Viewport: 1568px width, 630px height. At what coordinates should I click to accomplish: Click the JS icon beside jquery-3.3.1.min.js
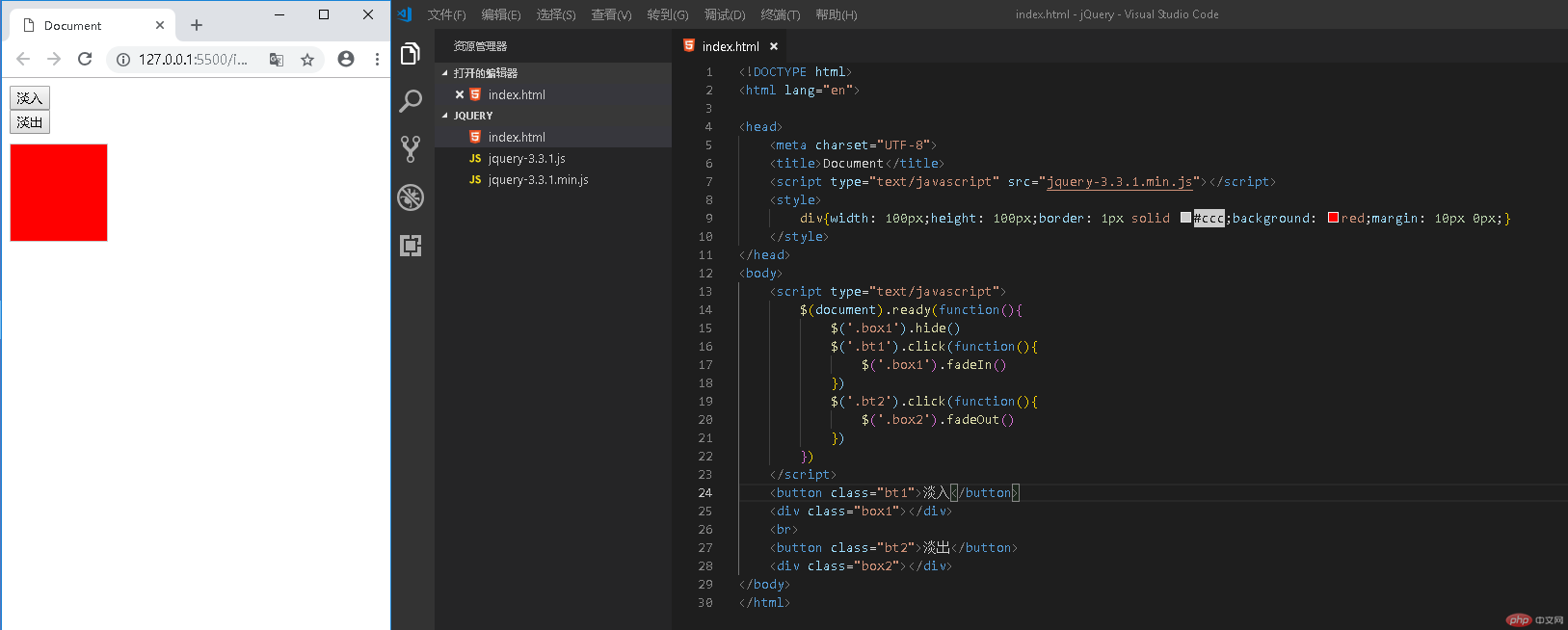(x=475, y=179)
